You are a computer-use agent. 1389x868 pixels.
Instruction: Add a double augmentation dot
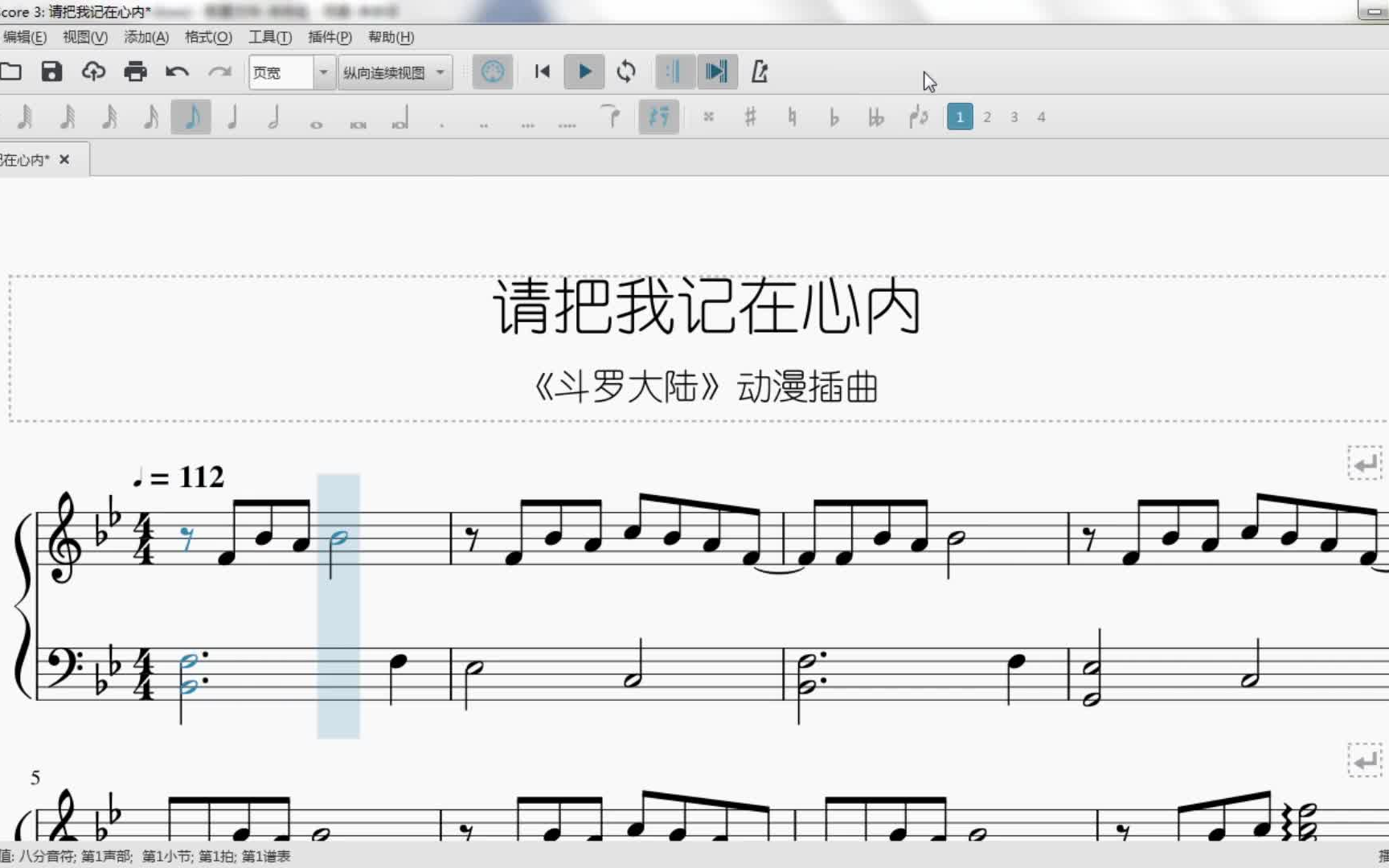click(484, 124)
